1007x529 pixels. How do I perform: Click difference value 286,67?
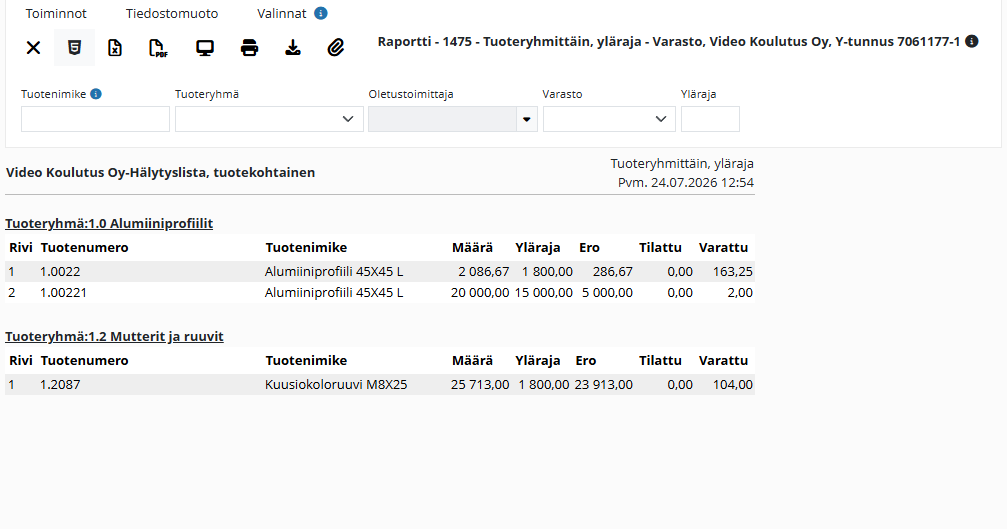click(x=613, y=272)
